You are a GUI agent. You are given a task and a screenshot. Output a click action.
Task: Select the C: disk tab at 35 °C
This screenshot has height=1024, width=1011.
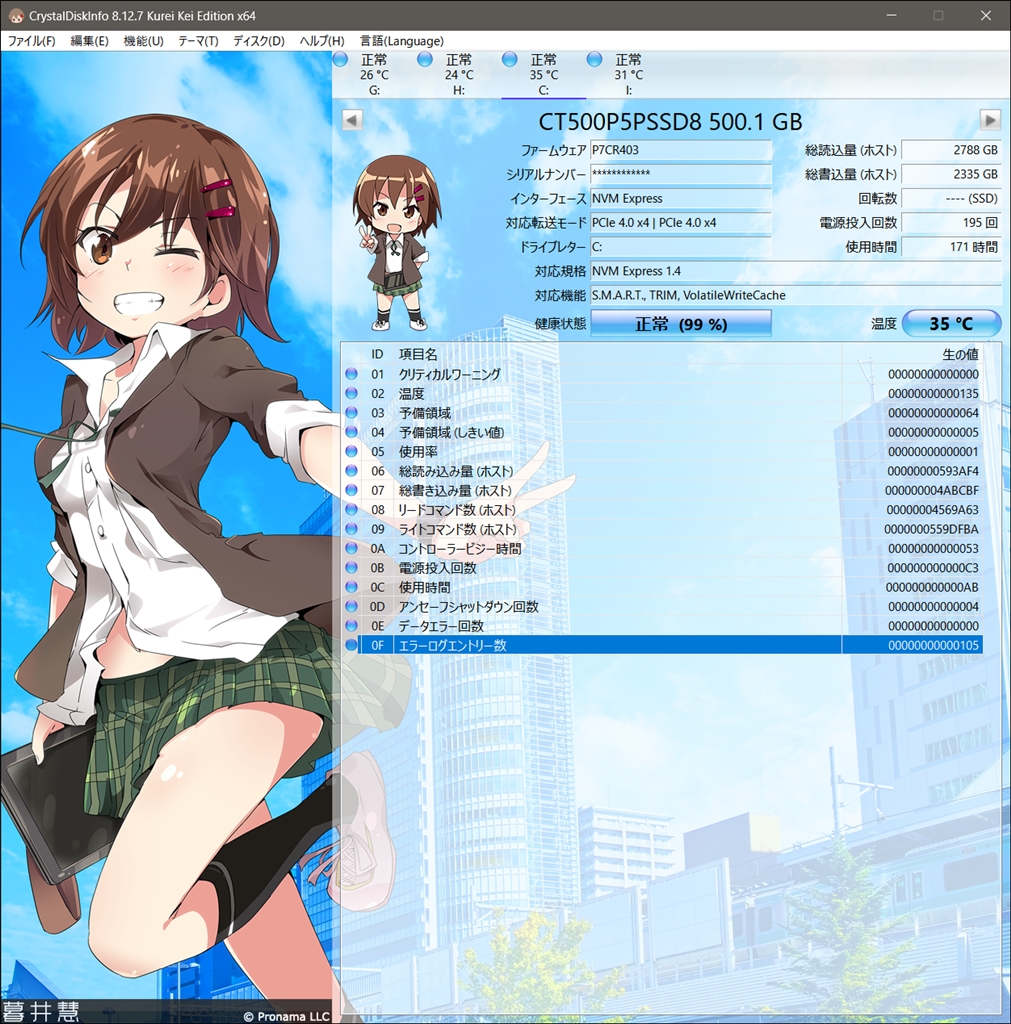pyautogui.click(x=543, y=74)
